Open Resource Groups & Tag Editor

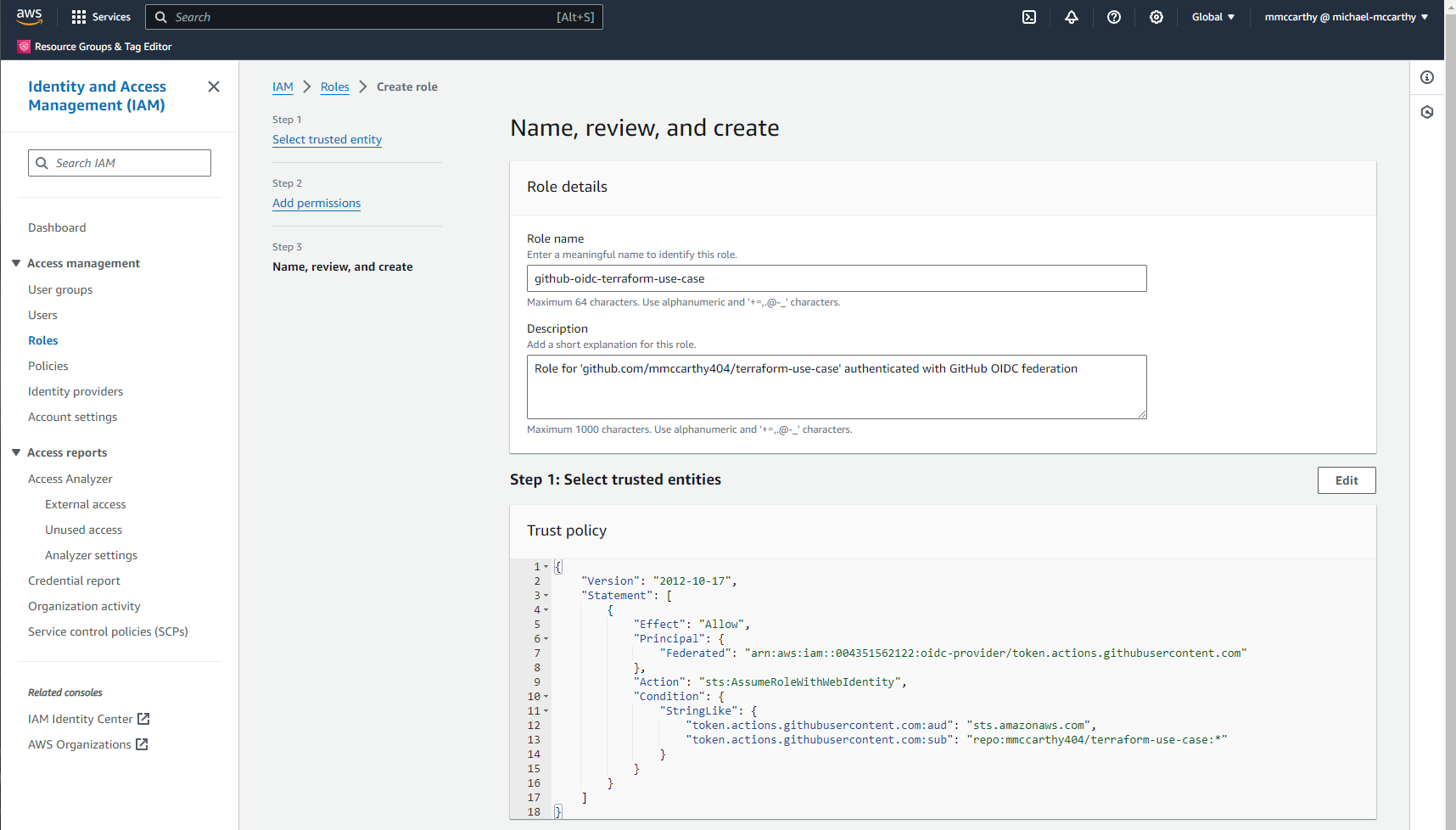click(95, 47)
